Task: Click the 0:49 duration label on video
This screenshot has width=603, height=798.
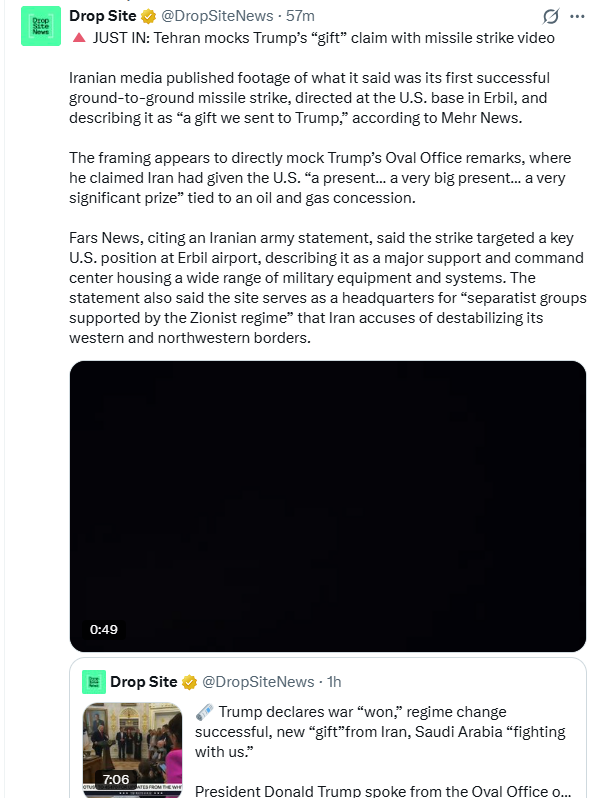Action: pyautogui.click(x=104, y=630)
